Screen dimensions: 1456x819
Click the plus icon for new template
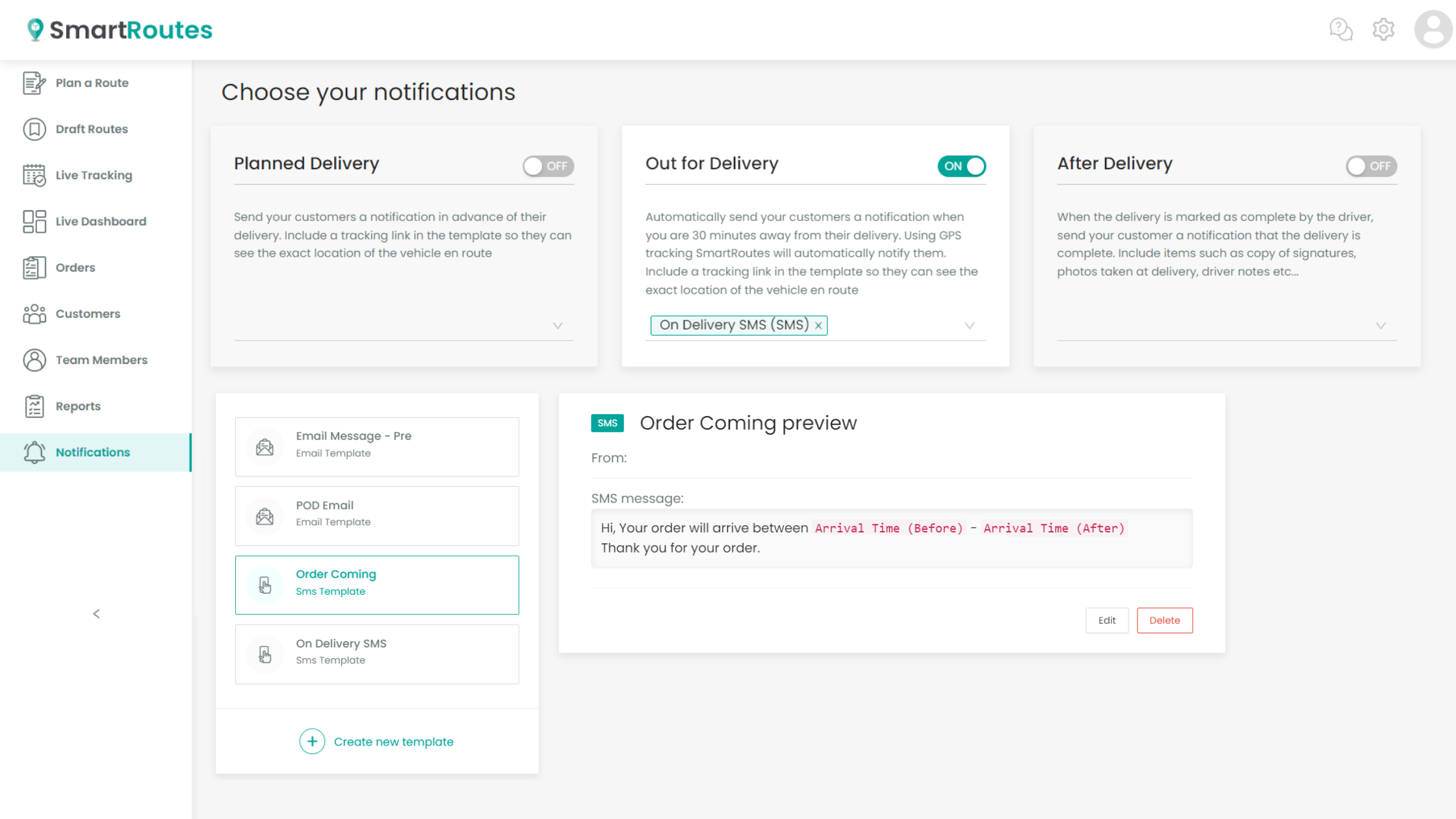[x=312, y=742]
